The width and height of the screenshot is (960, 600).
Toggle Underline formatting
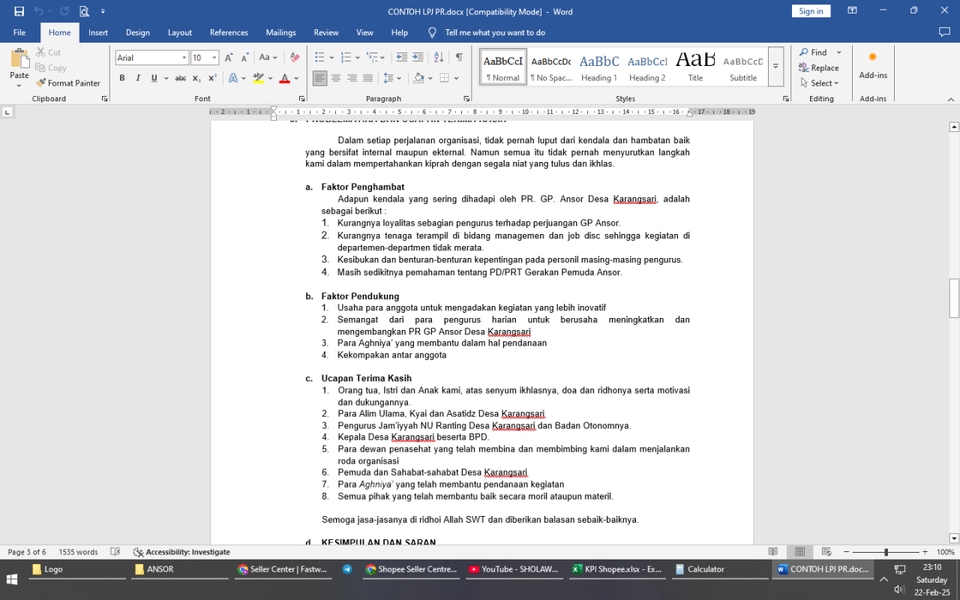pyautogui.click(x=154, y=78)
